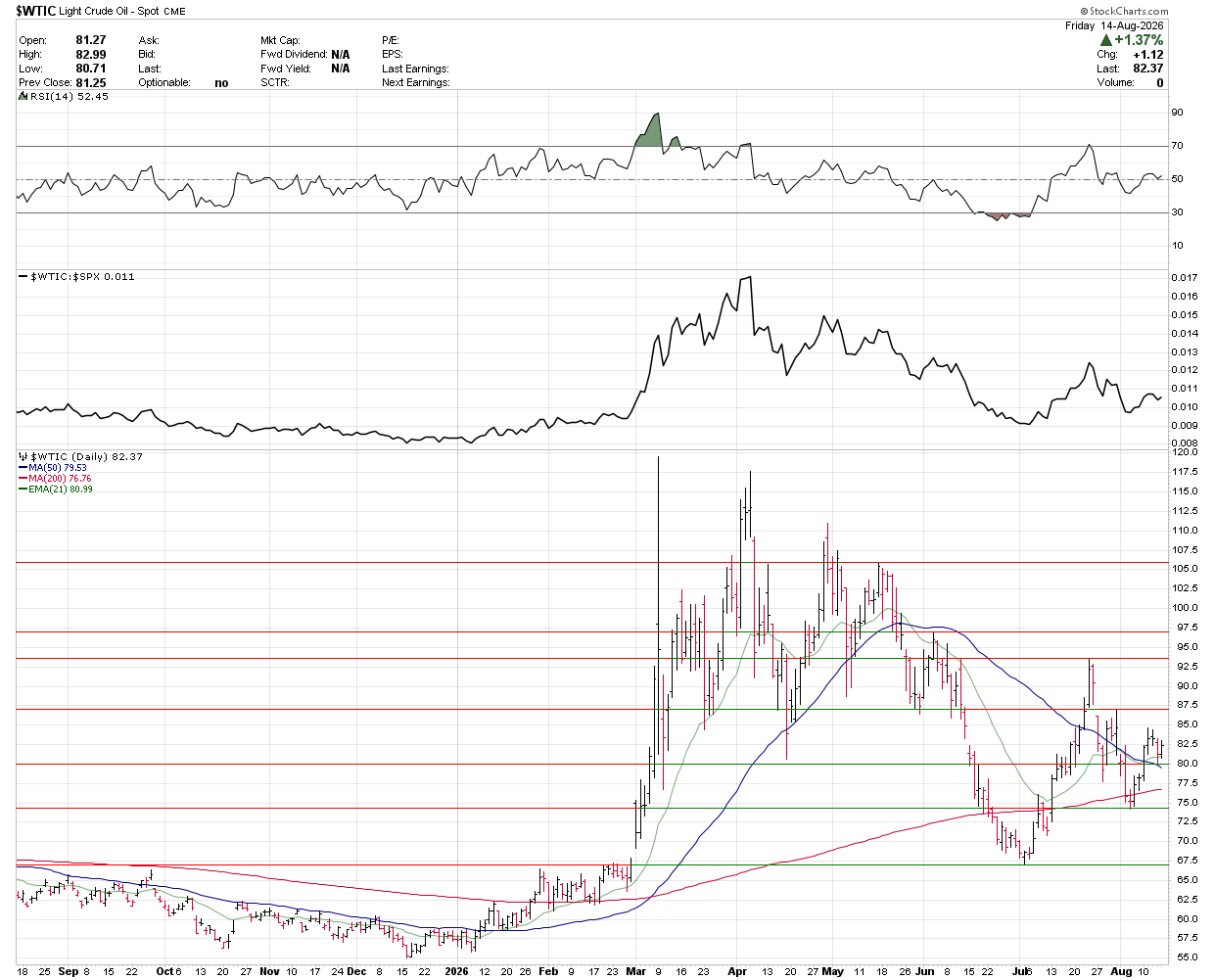Click the 'Bid:' label
Image resolution: width=1214 pixels, height=980 pixels.
pyautogui.click(x=147, y=55)
